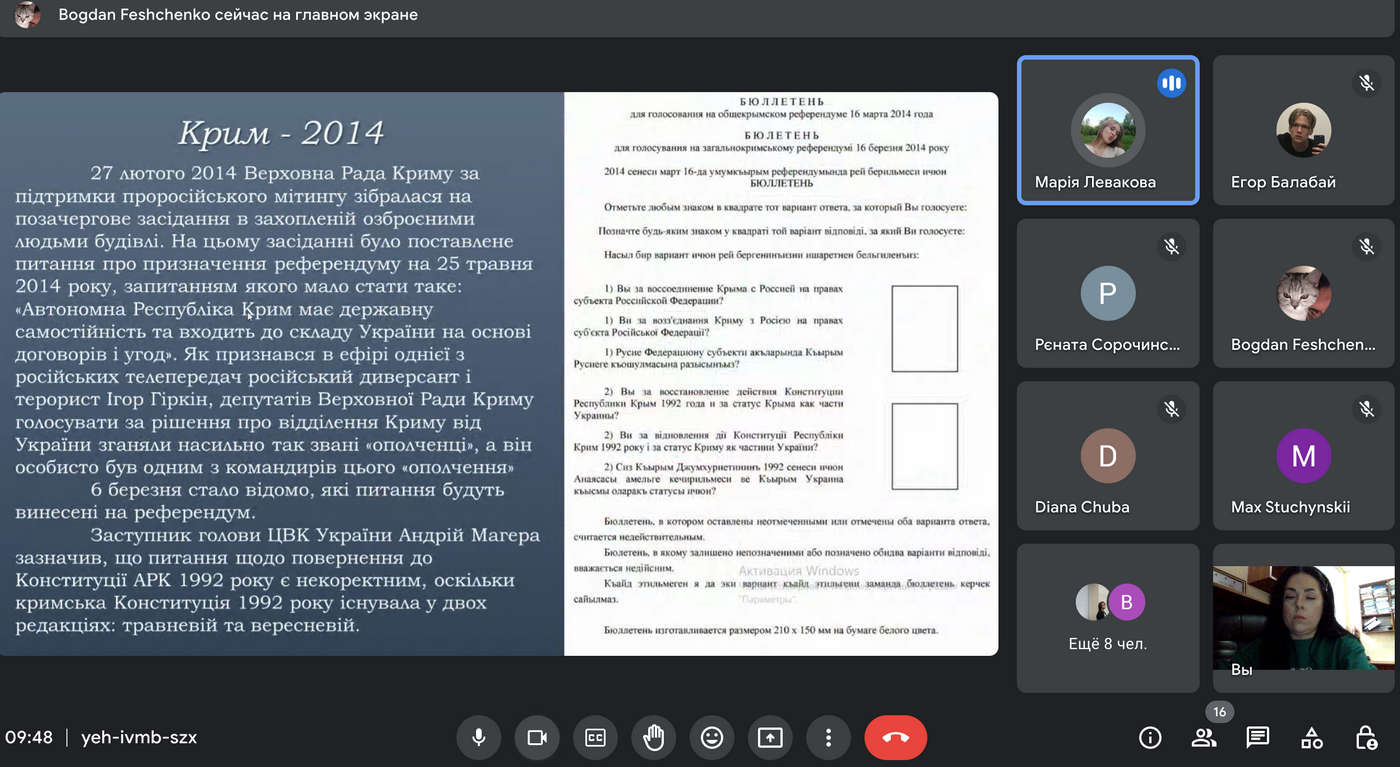This screenshot has width=1400, height=767.
Task: Open meeting details info icon
Action: tap(1150, 738)
